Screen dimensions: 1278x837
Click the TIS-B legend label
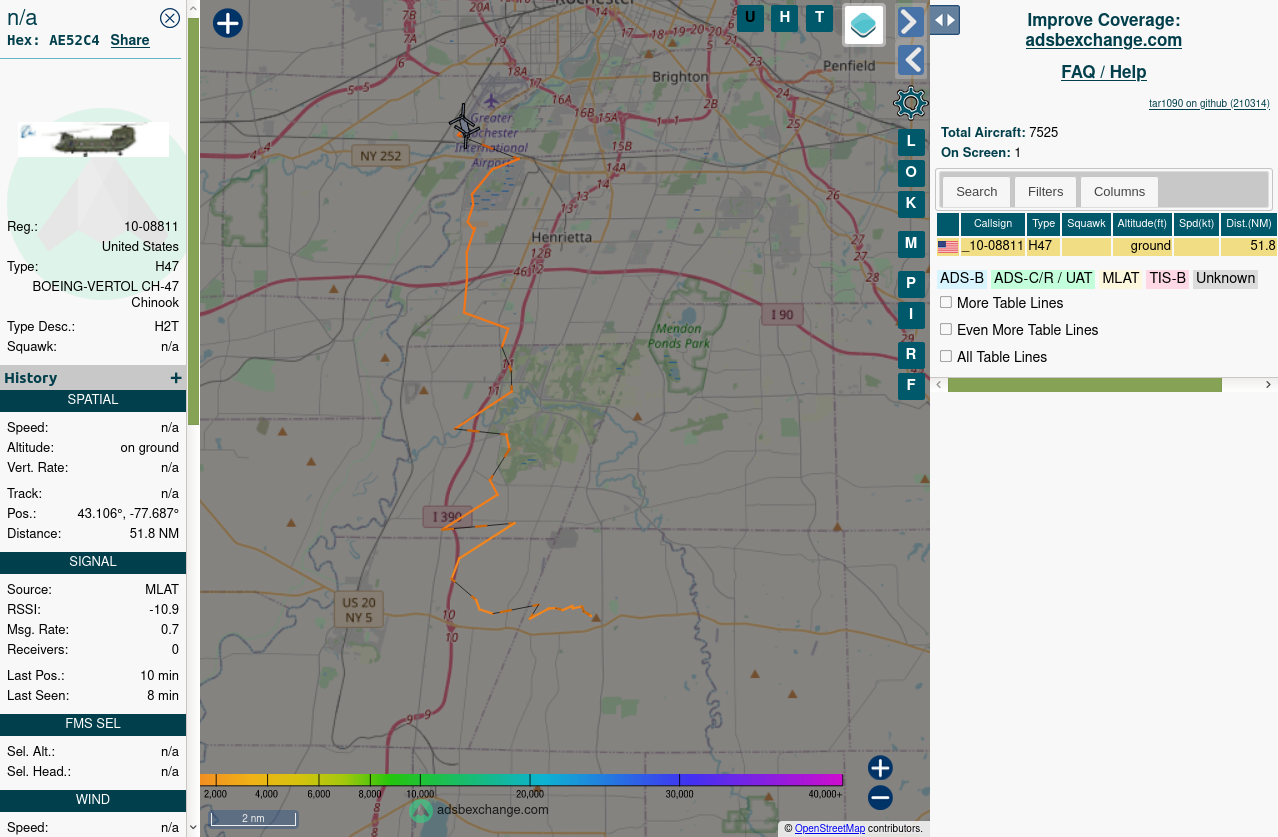[x=1168, y=278]
